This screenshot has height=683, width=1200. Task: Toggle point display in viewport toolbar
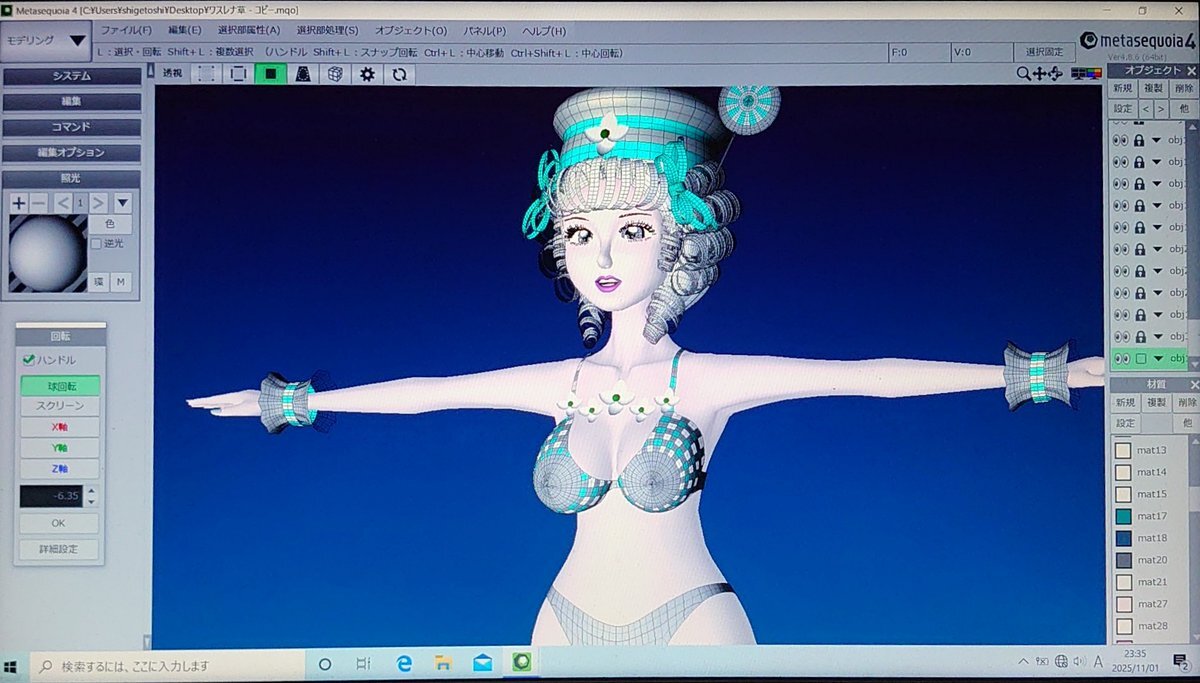206,73
